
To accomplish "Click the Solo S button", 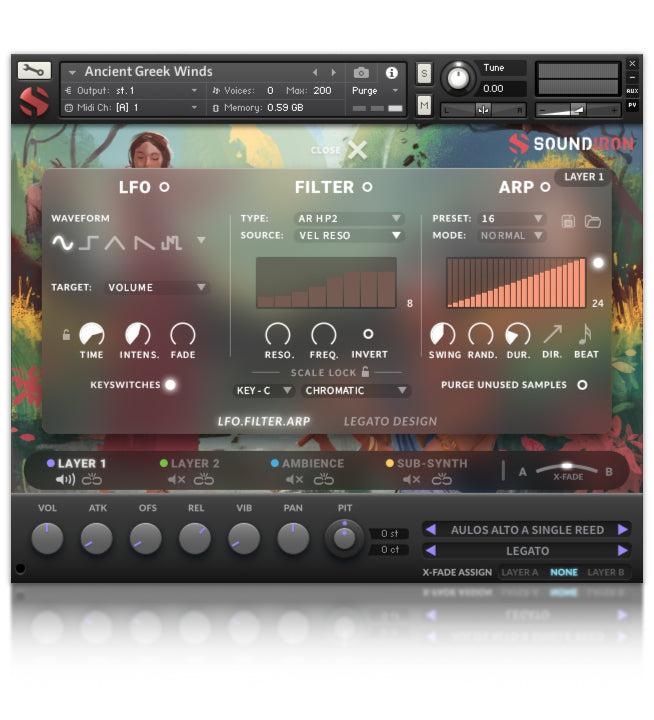I will tap(424, 73).
